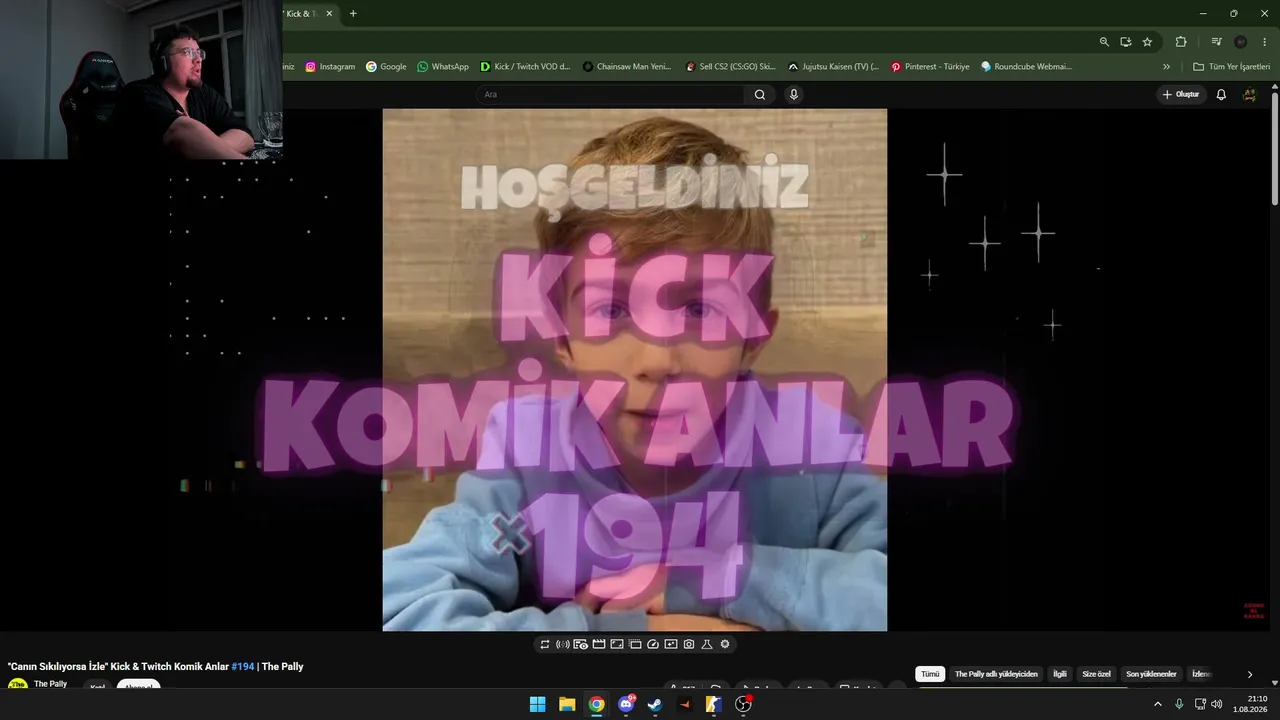
Task: Start voice search with the microphone
Action: click(794, 94)
